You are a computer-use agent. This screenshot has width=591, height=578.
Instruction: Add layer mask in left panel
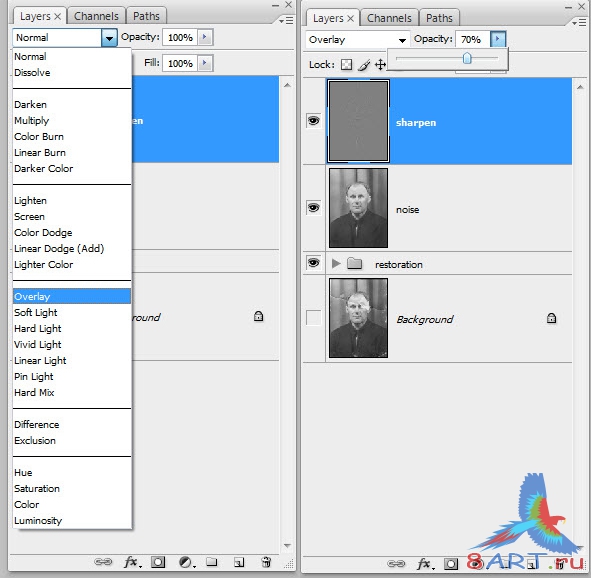tap(158, 562)
